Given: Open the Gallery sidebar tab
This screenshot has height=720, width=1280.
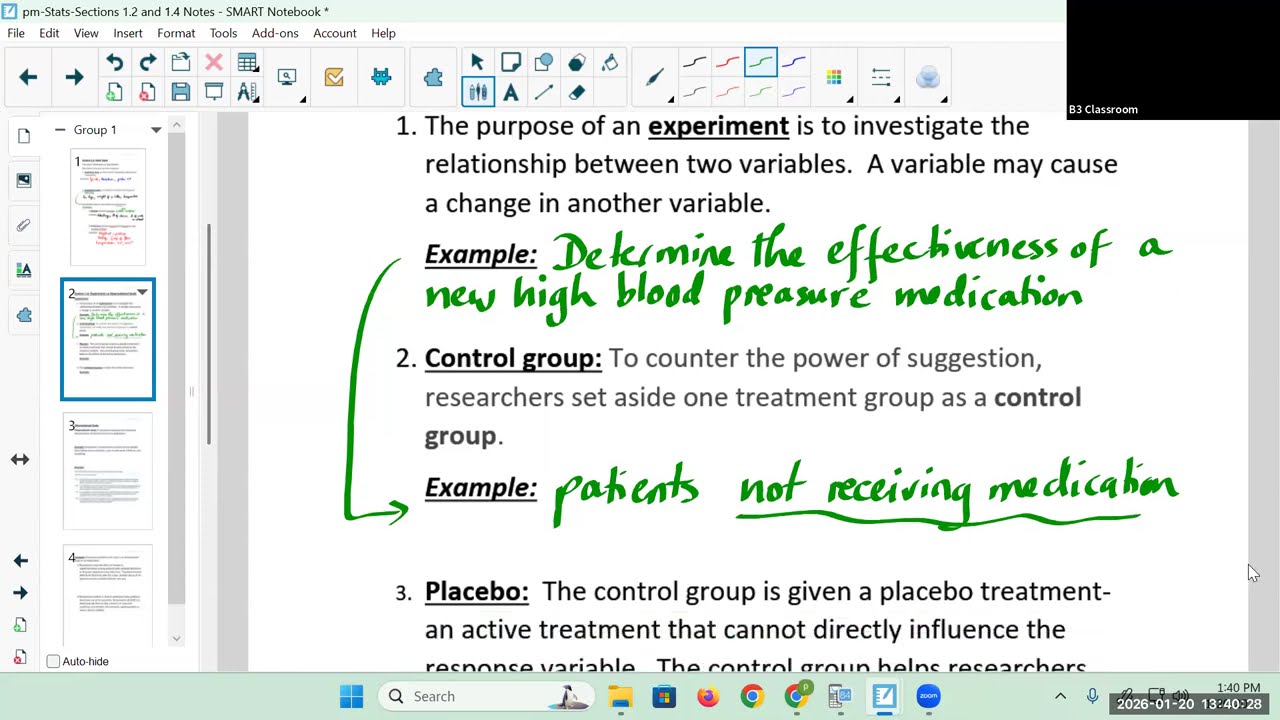Looking at the screenshot, I should [x=24, y=180].
